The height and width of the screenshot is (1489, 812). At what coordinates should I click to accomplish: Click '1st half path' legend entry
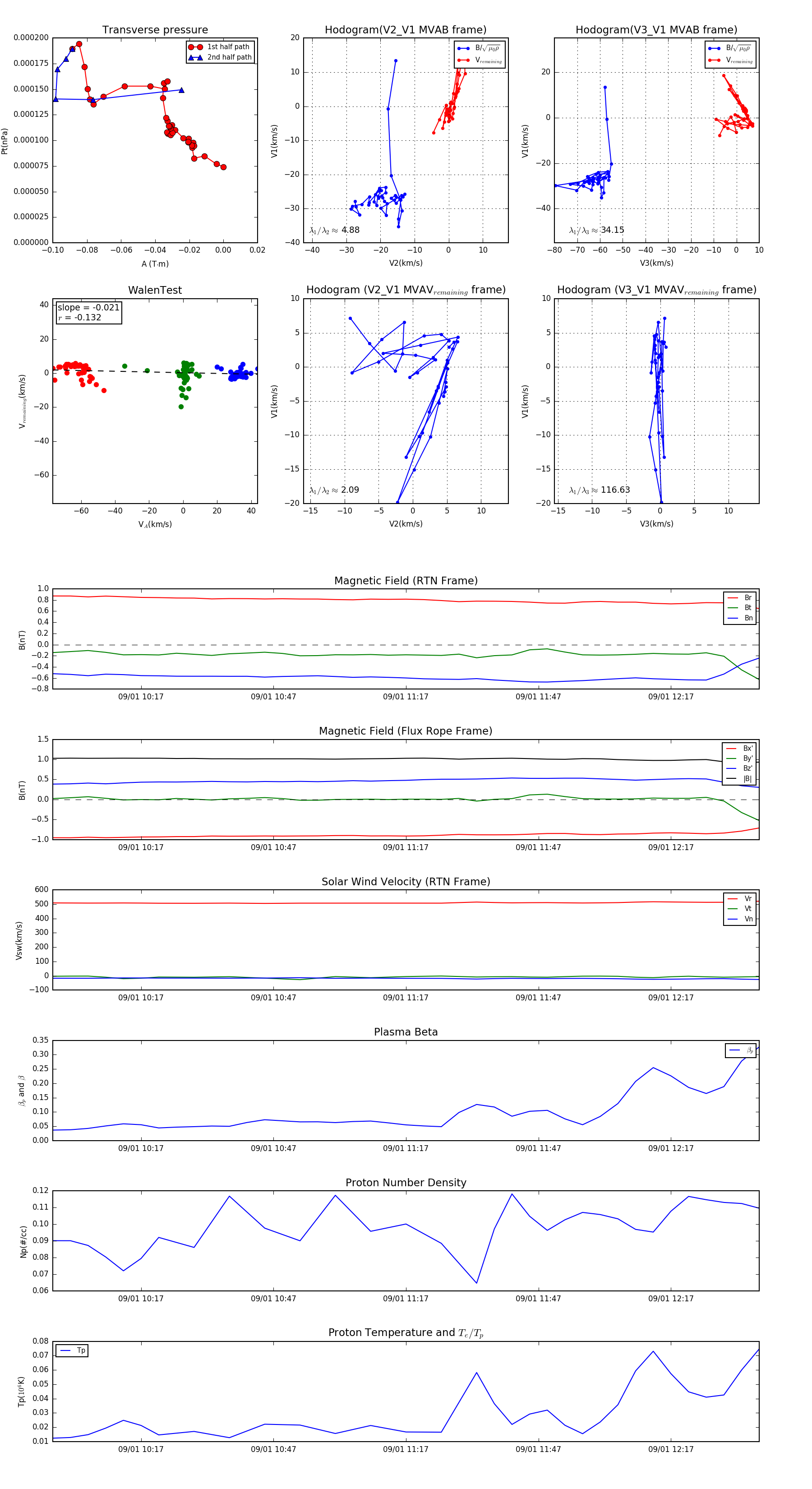220,47
